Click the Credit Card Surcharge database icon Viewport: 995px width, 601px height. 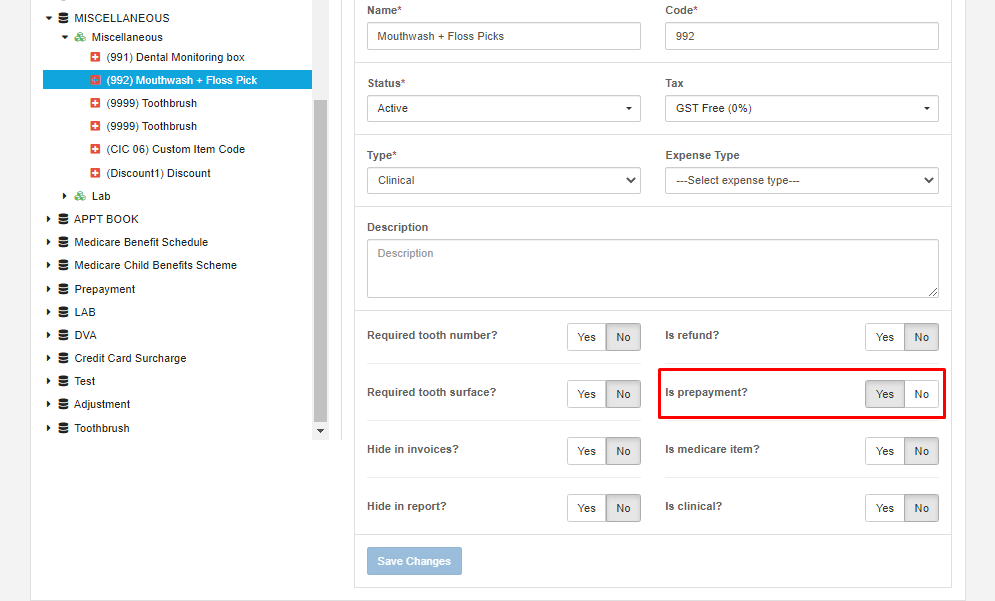(62, 357)
